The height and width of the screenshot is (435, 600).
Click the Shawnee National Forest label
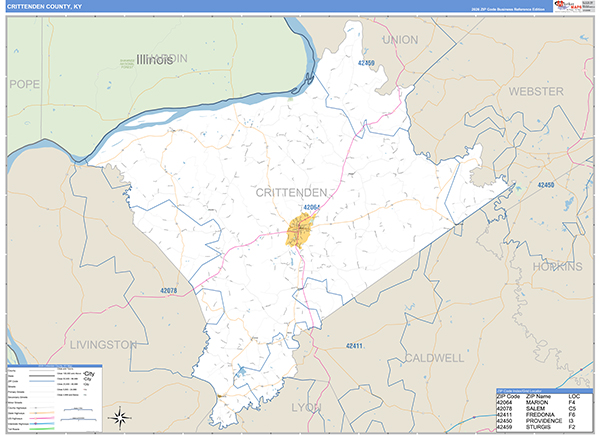[127, 64]
